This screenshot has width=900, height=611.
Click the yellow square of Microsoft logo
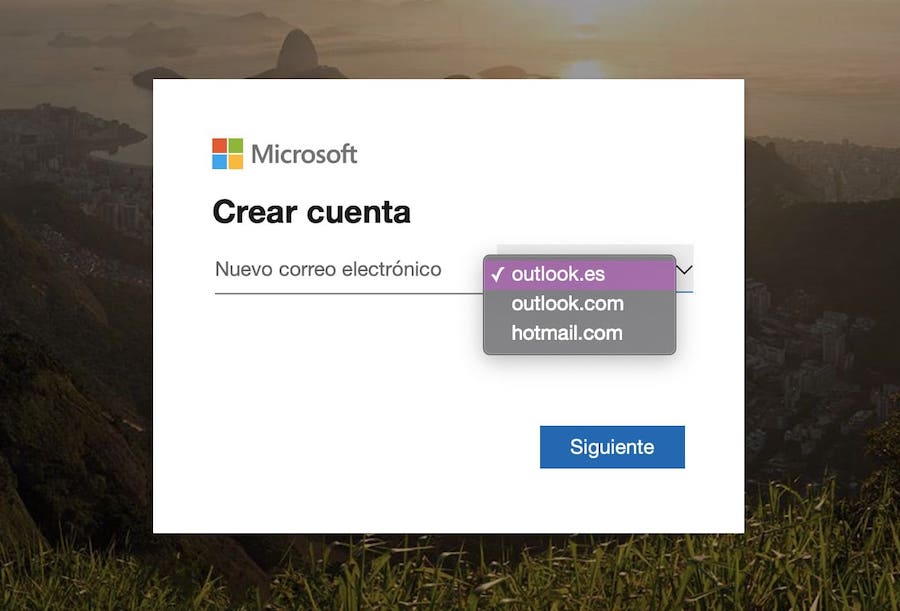(236, 162)
